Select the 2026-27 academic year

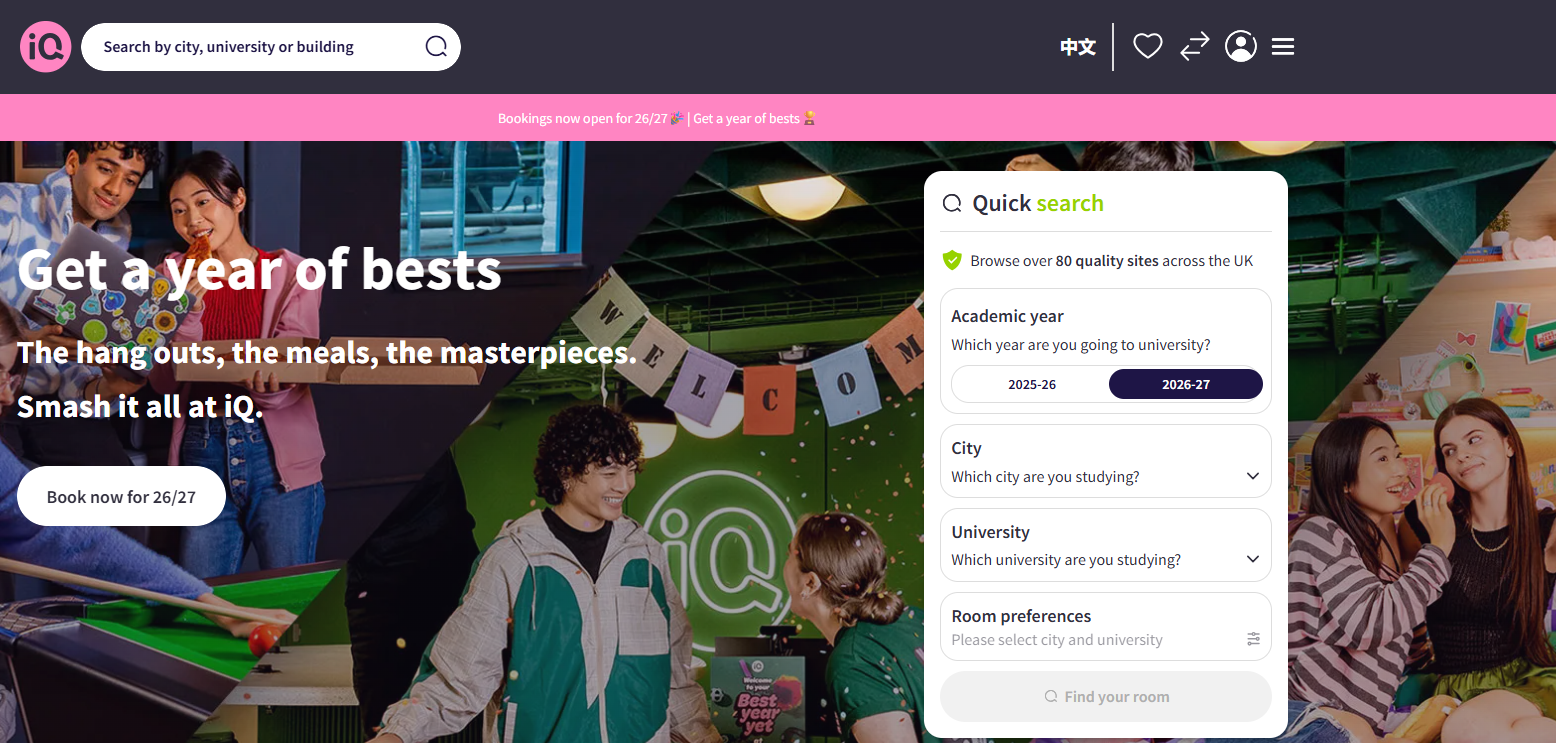point(1185,383)
